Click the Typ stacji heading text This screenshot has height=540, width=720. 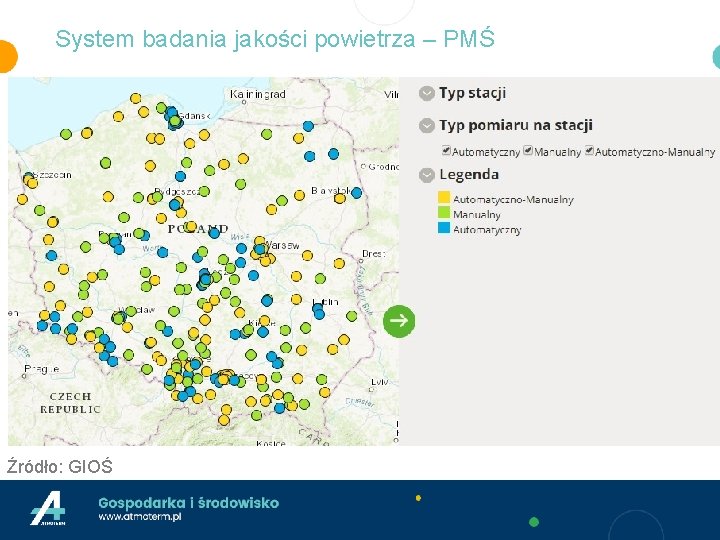(x=472, y=93)
